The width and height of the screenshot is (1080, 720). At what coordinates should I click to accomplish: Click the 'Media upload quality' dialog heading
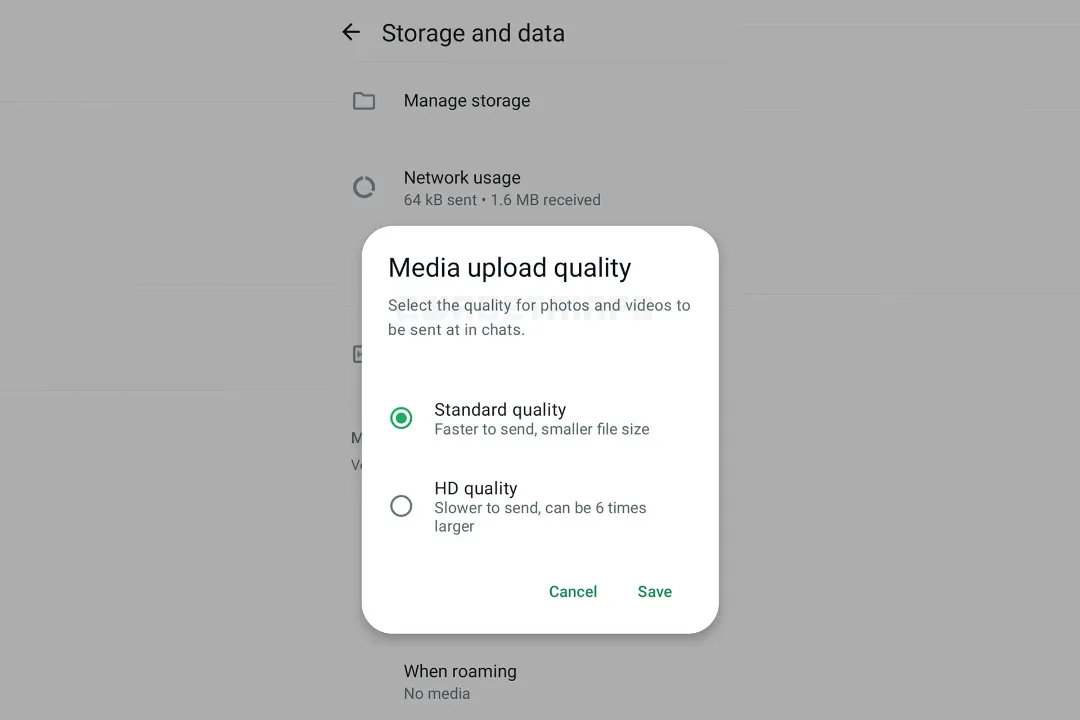click(509, 268)
